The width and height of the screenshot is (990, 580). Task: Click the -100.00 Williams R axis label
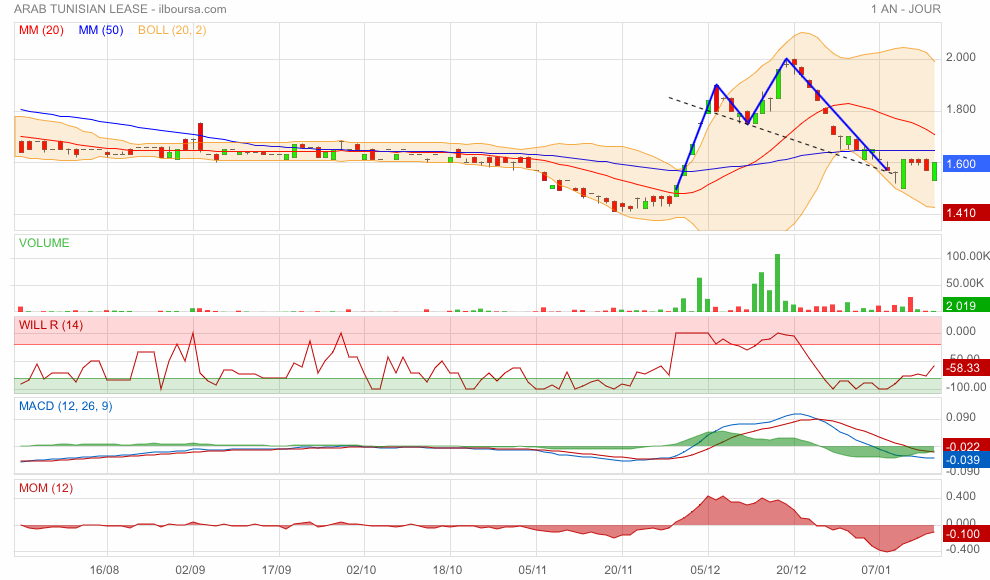point(965,387)
